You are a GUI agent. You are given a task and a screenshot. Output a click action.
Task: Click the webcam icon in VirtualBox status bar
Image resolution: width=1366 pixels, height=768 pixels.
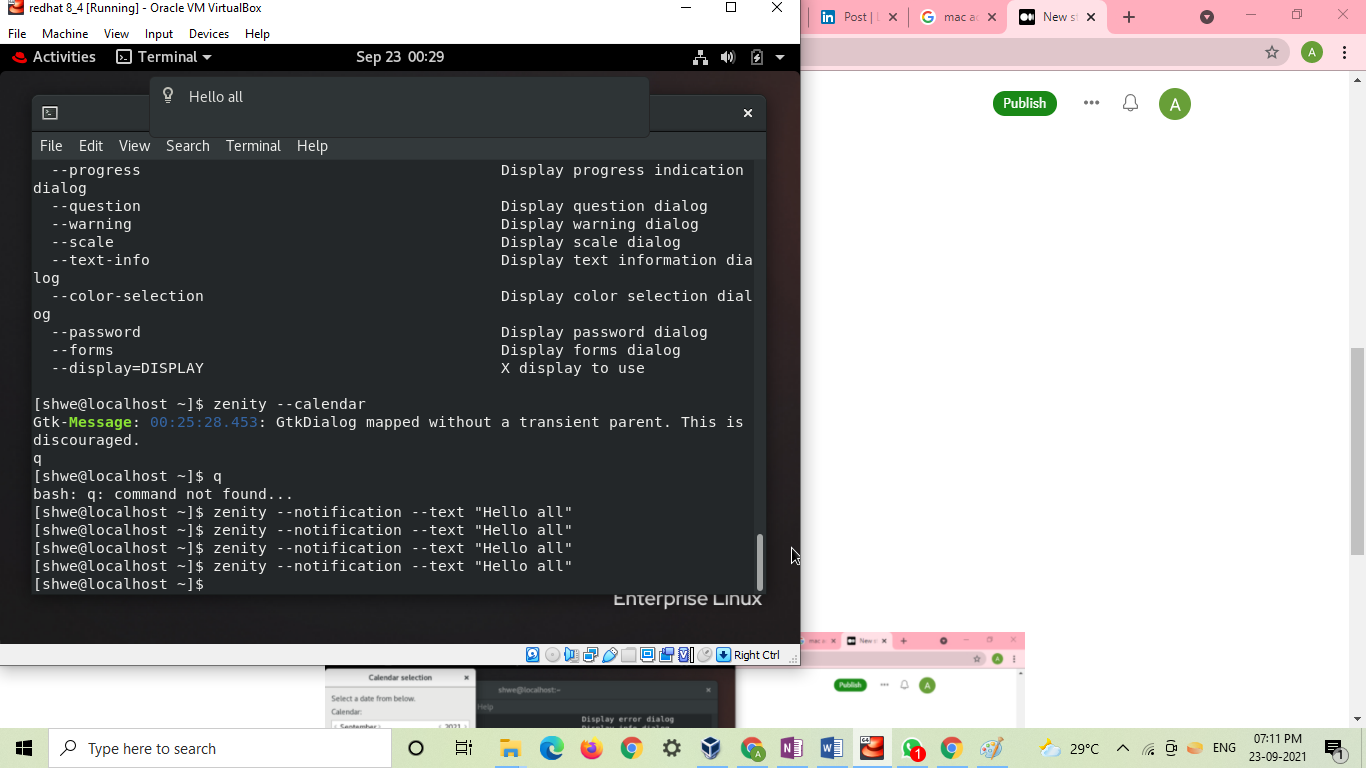pos(666,654)
